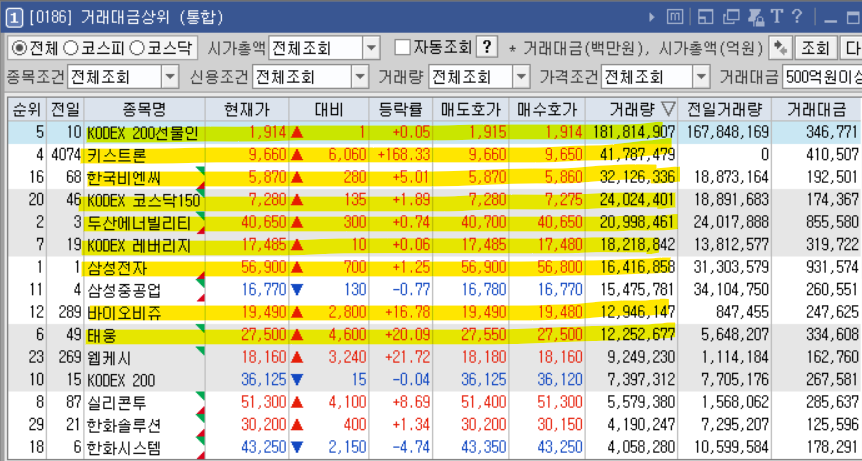Click the +168.33 change rate cell
The image size is (862, 461).
click(404, 155)
